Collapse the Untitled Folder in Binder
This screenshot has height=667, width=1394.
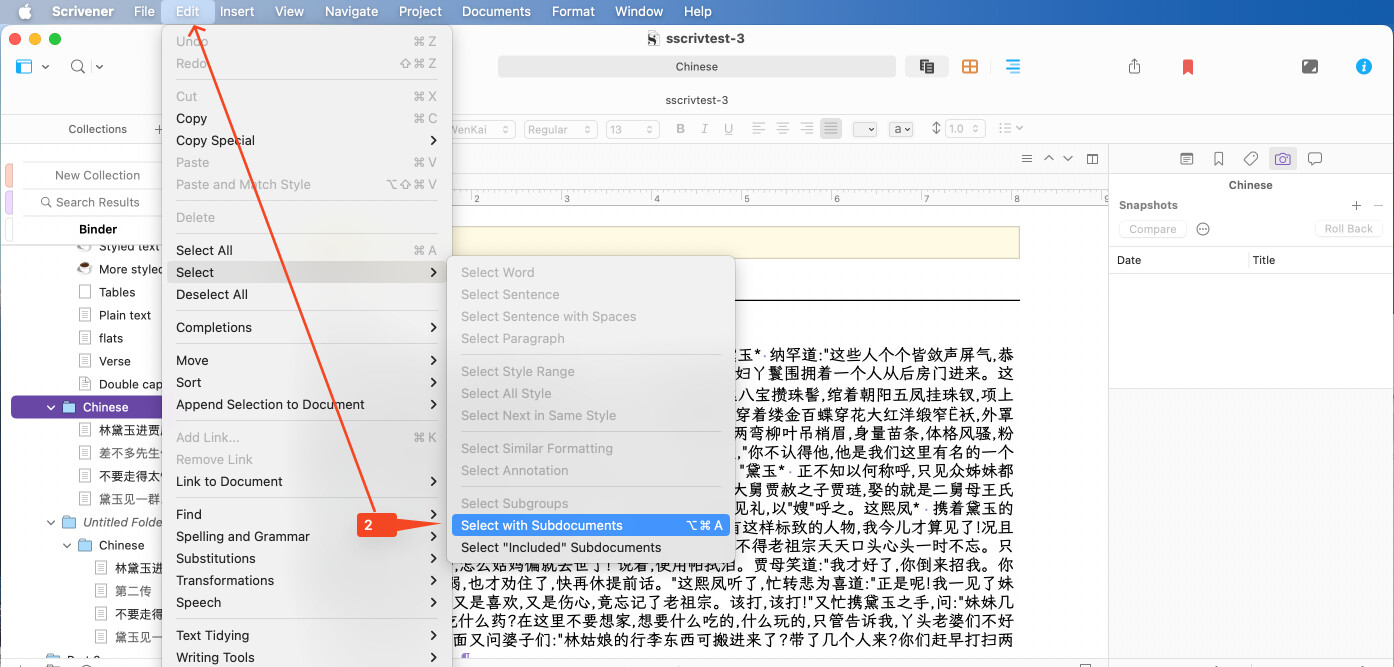[x=51, y=522]
